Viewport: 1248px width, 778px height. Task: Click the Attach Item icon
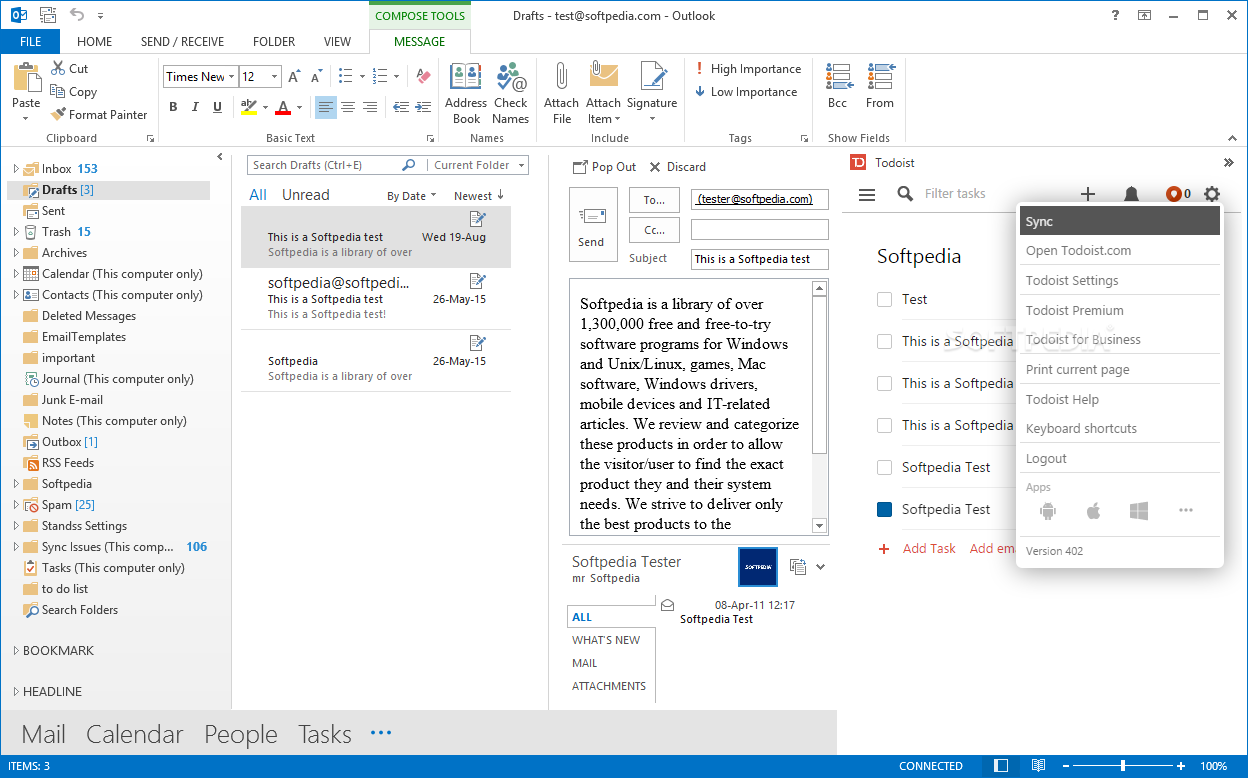click(604, 77)
